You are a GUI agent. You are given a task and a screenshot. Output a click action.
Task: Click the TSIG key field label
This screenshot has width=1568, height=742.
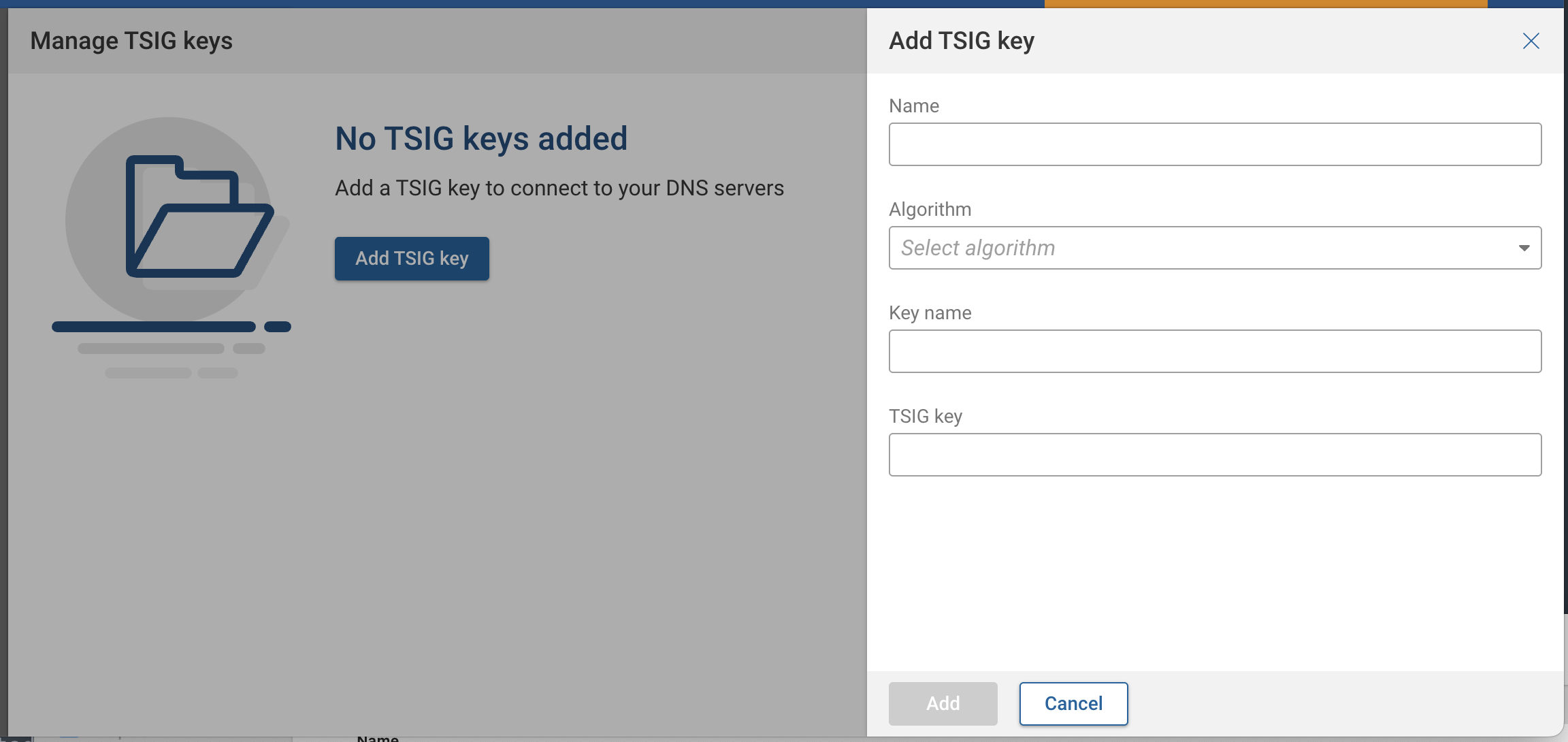[x=925, y=415]
